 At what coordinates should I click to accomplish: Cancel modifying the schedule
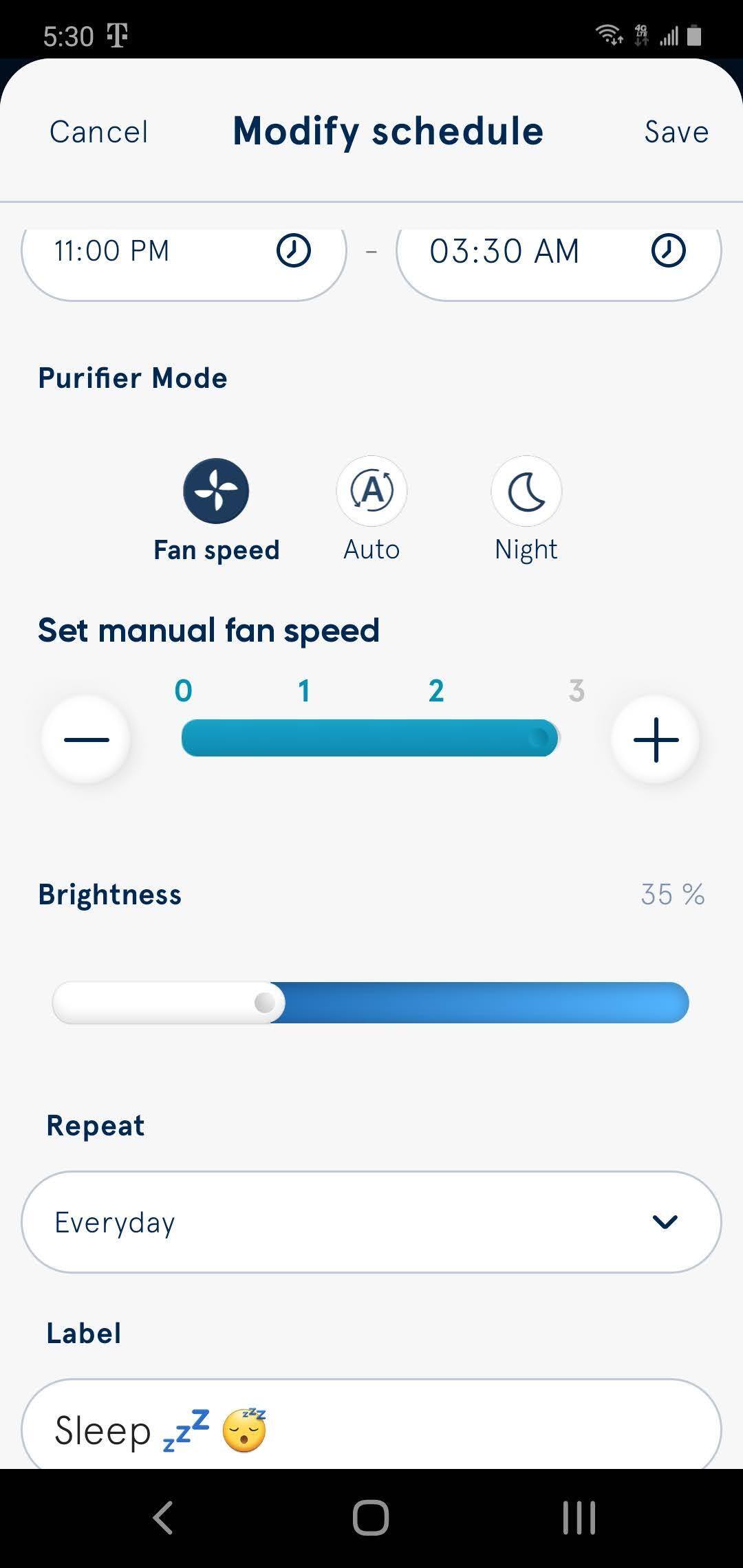99,132
